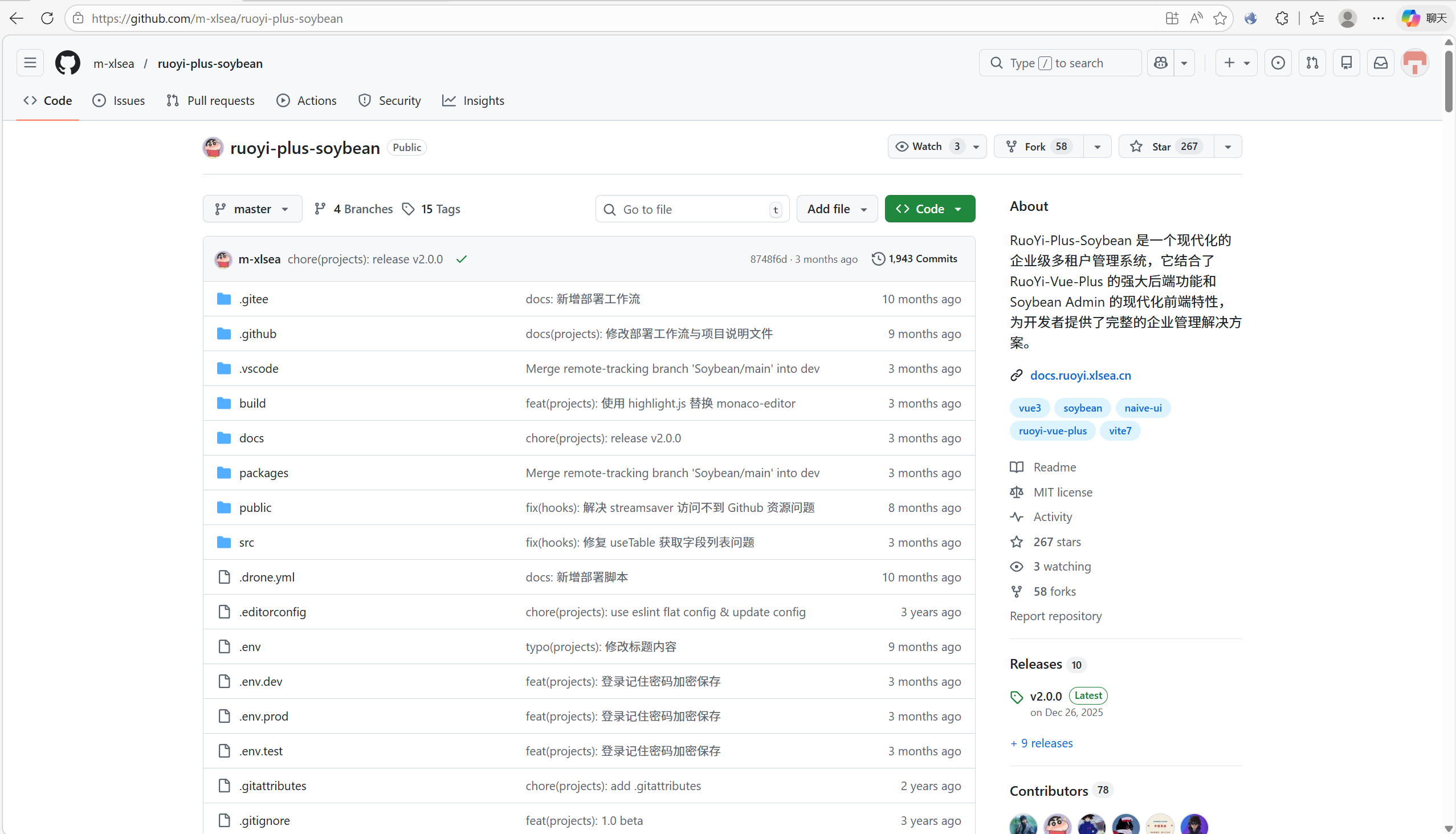
Task: Open the hamburger navigation menu
Action: [30, 63]
